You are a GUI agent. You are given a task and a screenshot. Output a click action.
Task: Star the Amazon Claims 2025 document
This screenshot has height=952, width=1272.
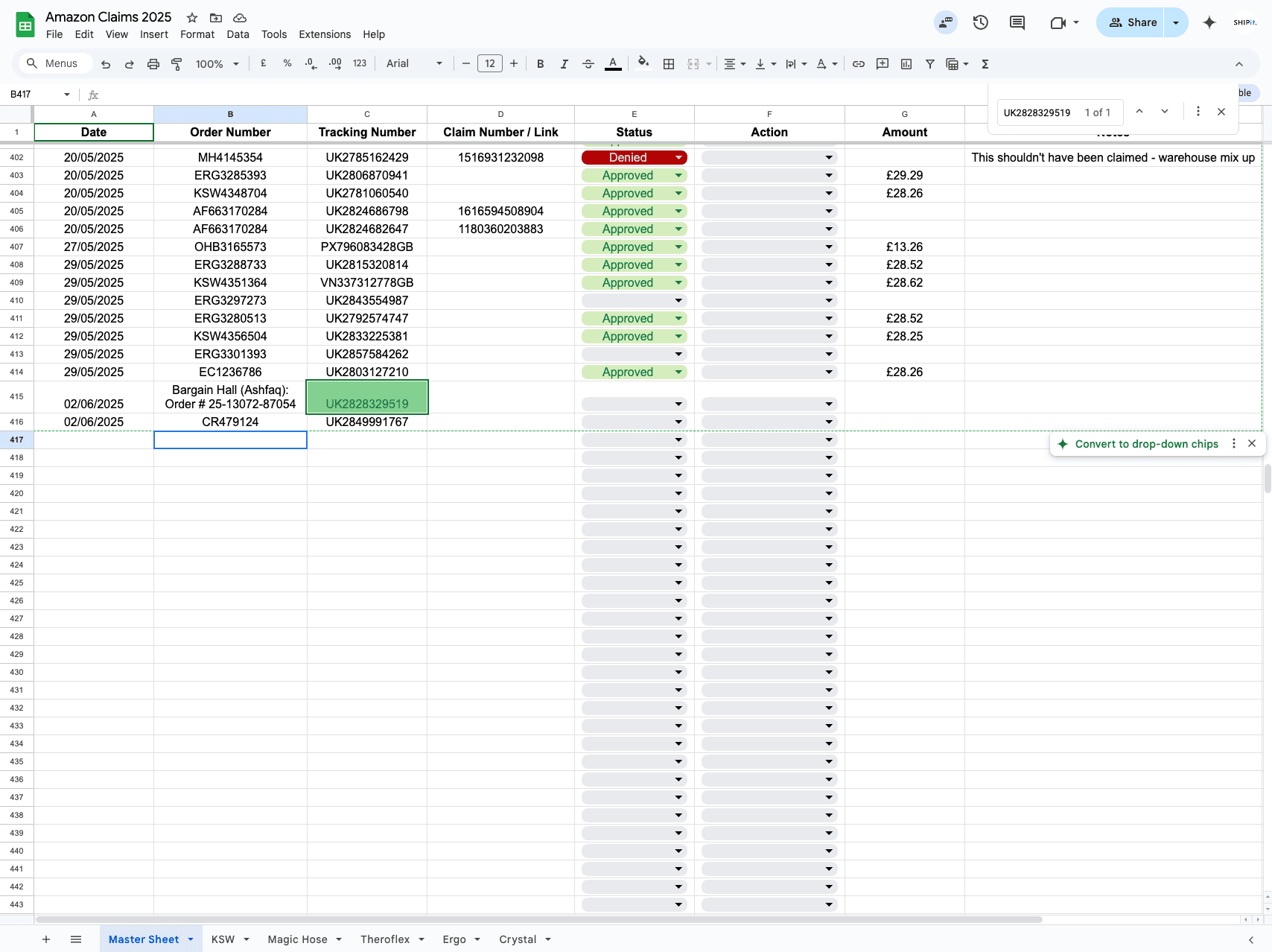(x=192, y=17)
